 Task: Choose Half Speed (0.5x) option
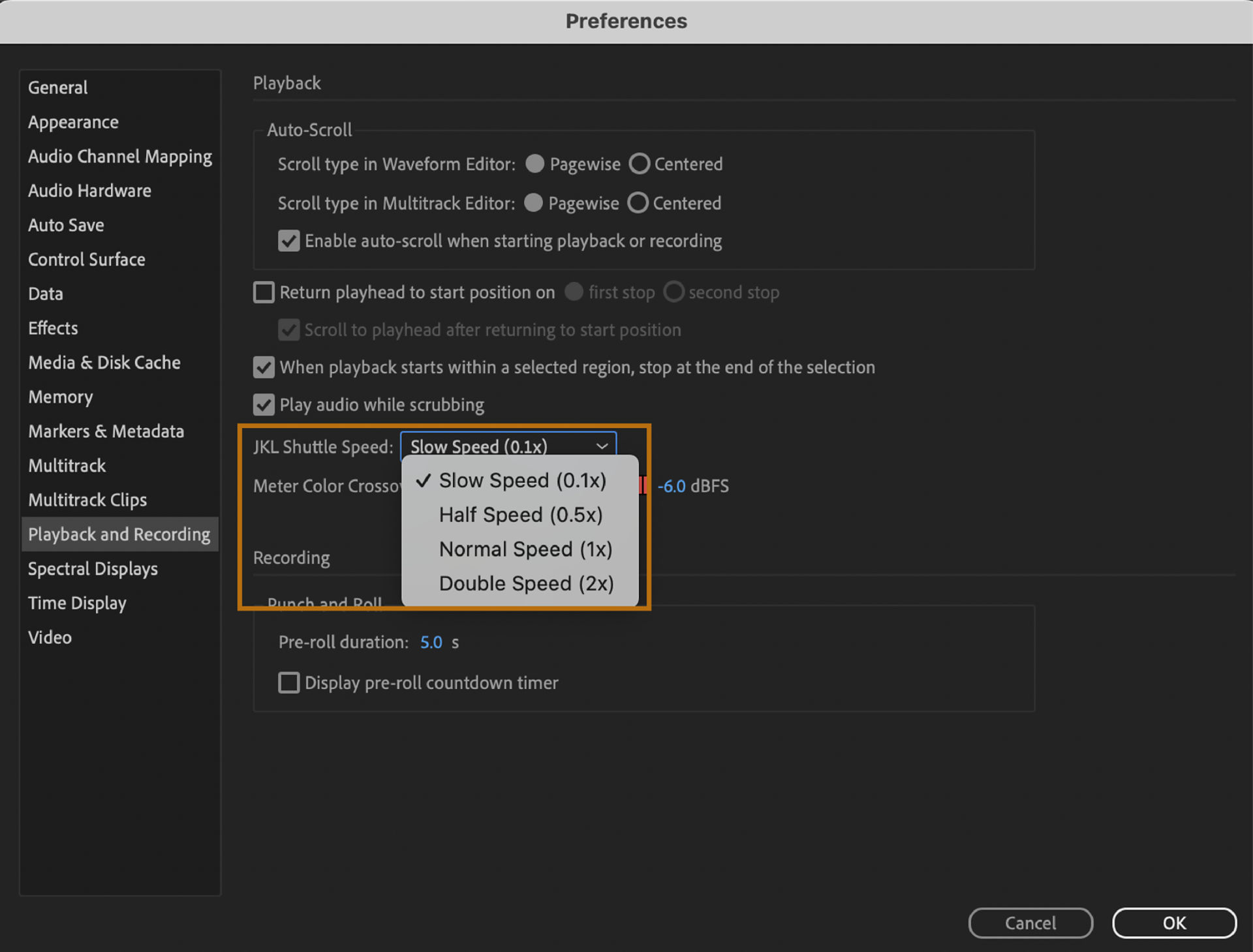point(520,515)
